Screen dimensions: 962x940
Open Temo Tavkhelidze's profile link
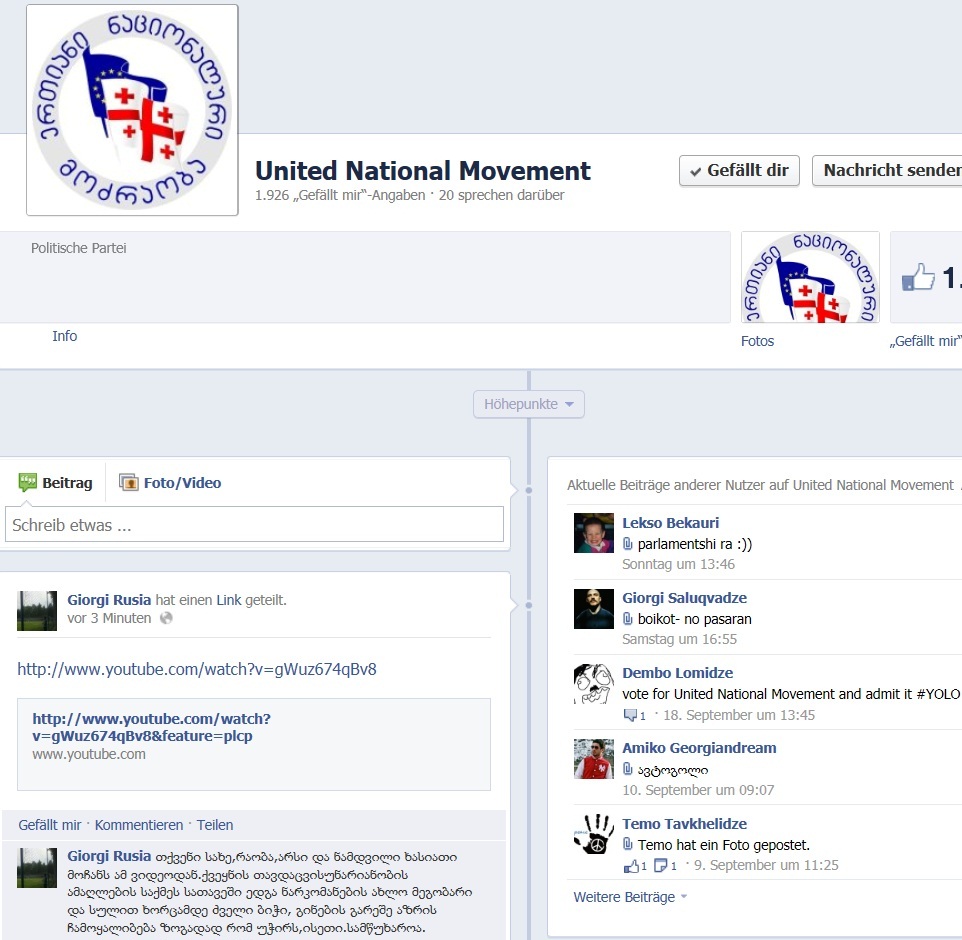(684, 824)
